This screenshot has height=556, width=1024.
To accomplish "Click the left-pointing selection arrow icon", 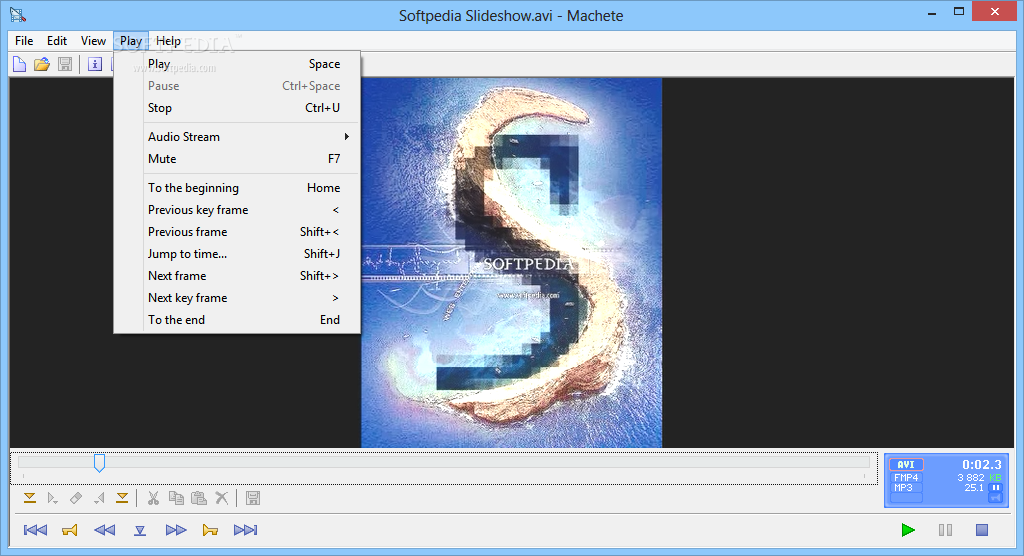I will pyautogui.click(x=99, y=499).
